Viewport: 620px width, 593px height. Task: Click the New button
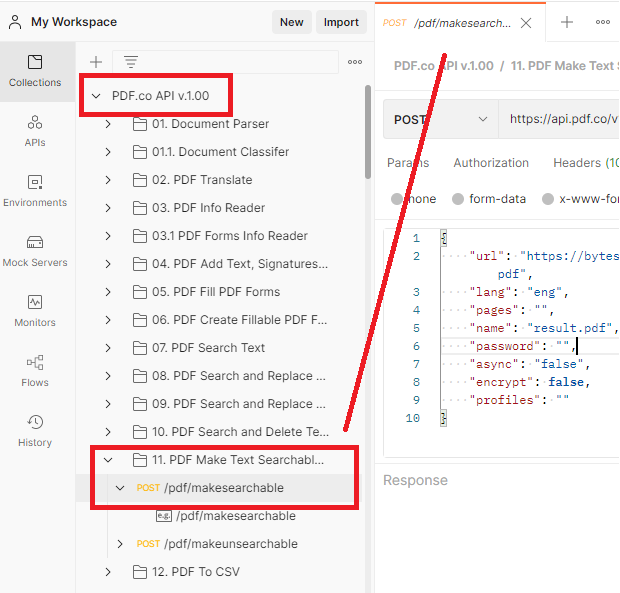(292, 22)
